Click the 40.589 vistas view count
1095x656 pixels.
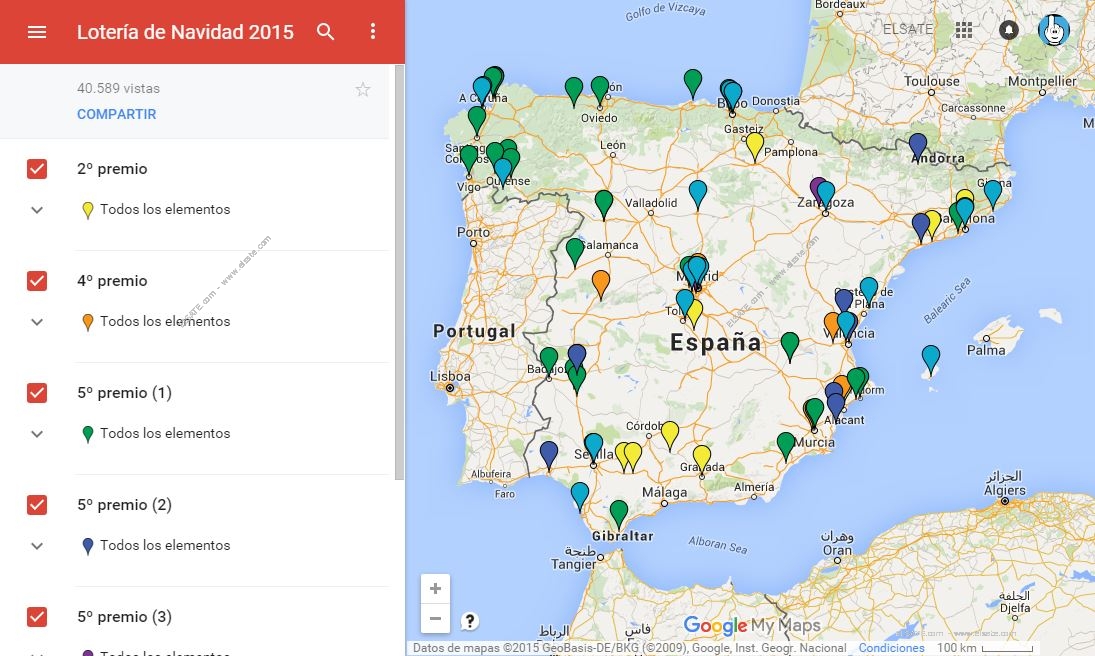118,88
